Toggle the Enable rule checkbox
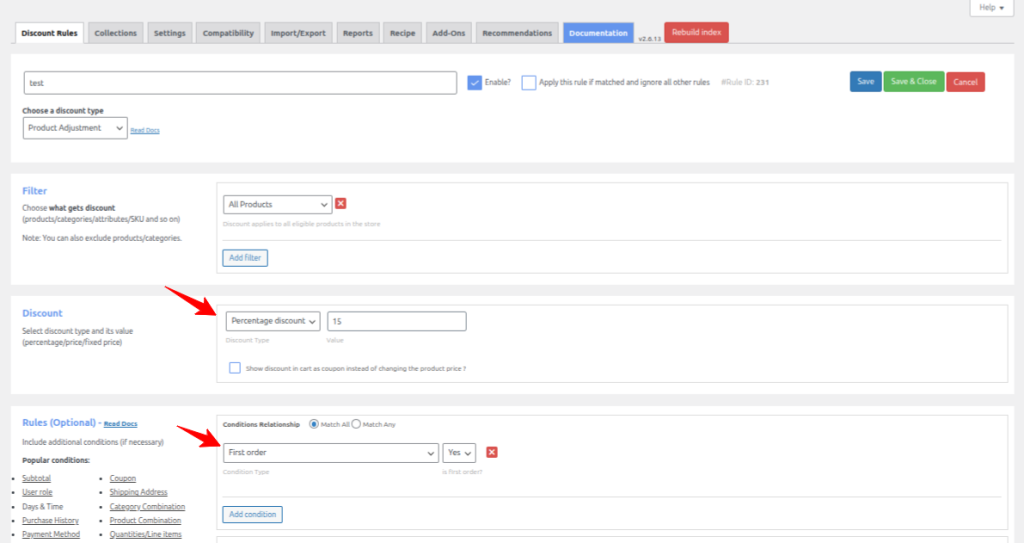The height and width of the screenshot is (543, 1024). [475, 83]
